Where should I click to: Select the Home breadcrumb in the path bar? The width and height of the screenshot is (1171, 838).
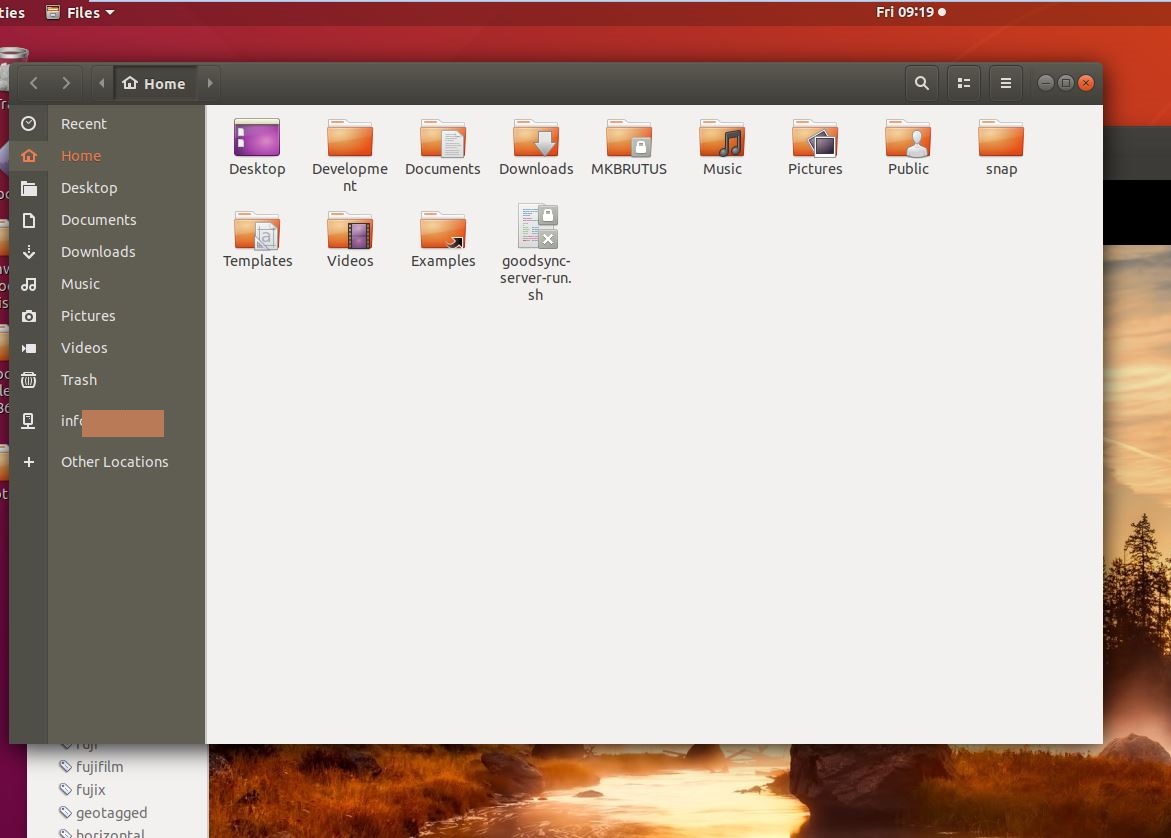click(x=154, y=83)
